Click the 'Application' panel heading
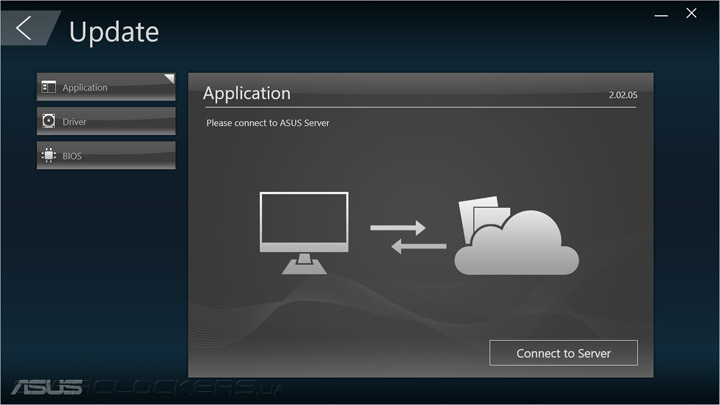 pyautogui.click(x=247, y=93)
